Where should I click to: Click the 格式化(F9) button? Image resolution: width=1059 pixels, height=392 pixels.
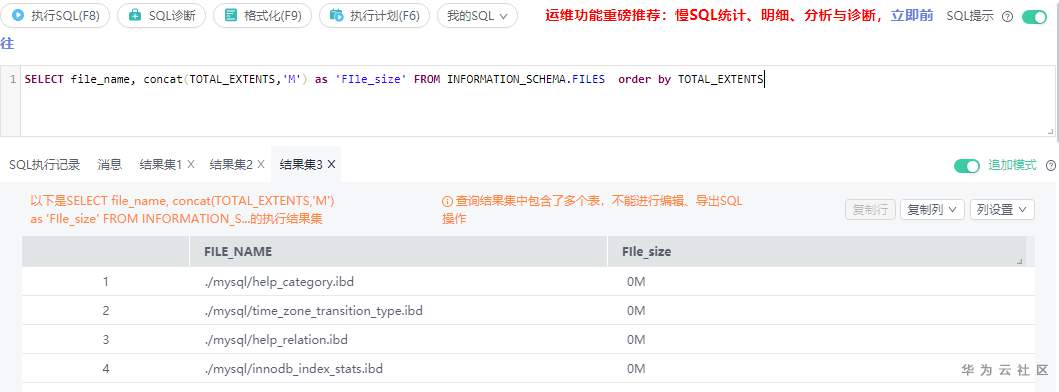[262, 16]
